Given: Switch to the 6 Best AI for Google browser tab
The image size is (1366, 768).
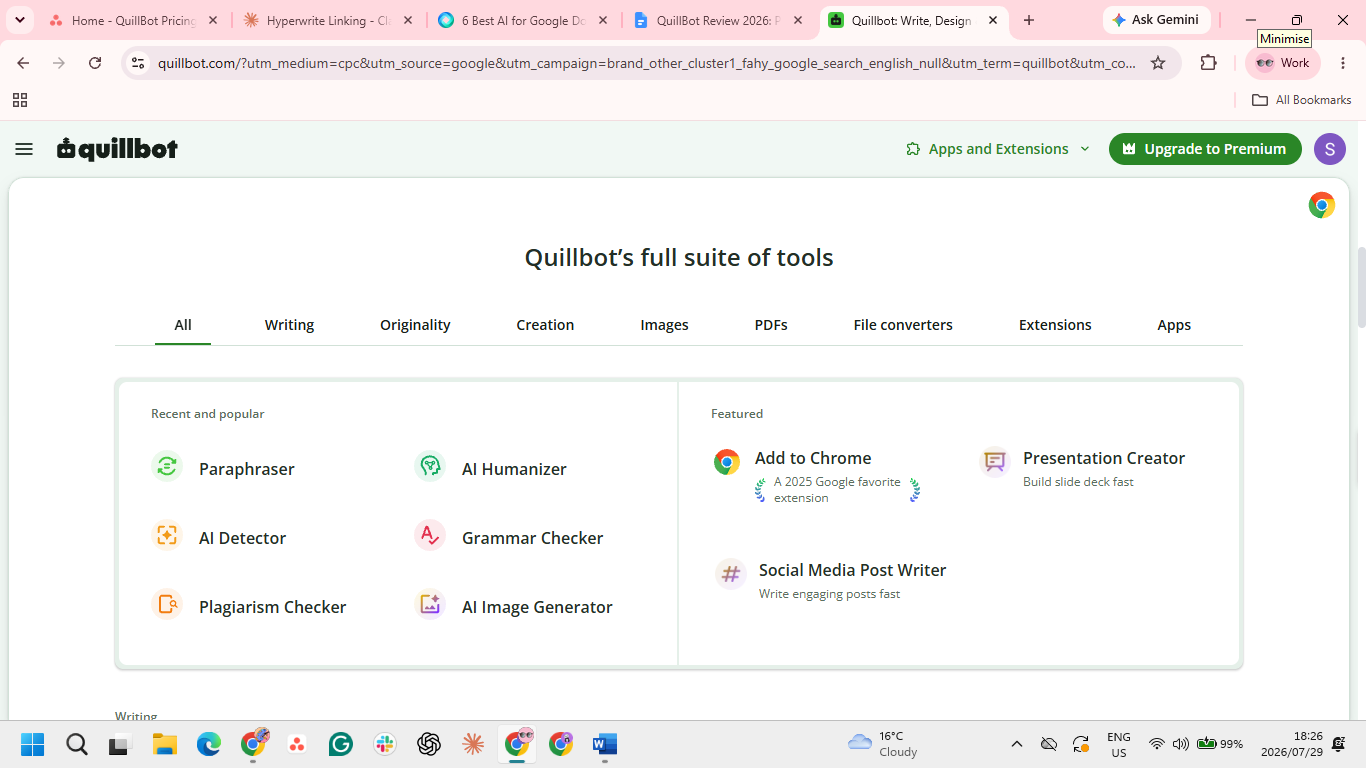Looking at the screenshot, I should pyautogui.click(x=523, y=20).
